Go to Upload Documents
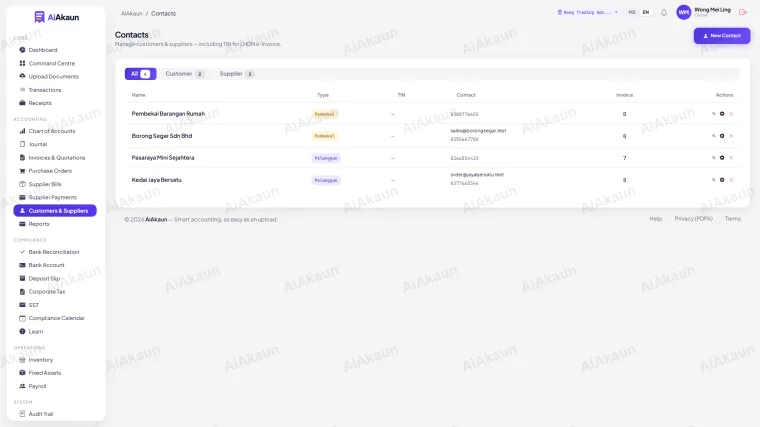This screenshot has width=760, height=427. pyautogui.click(x=53, y=77)
